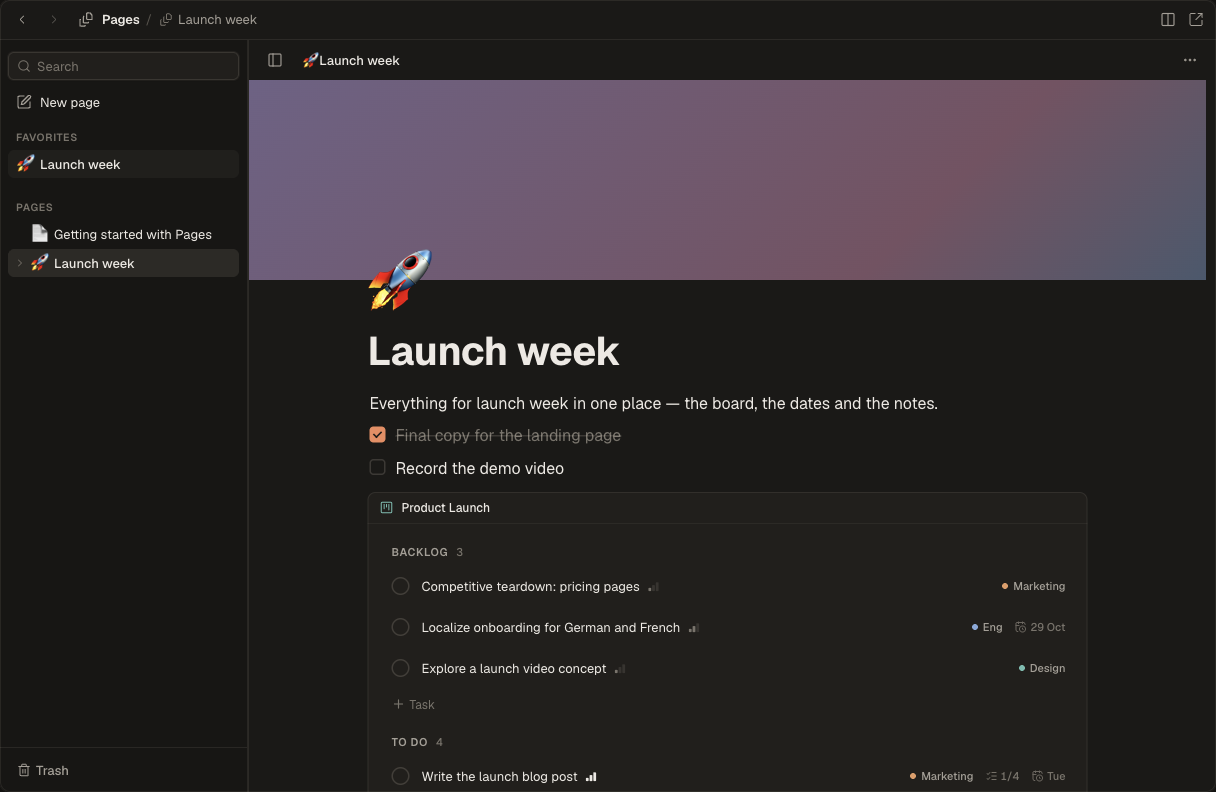Open Explore a launch video concept task
This screenshot has width=1216, height=792.
pyautogui.click(x=513, y=668)
